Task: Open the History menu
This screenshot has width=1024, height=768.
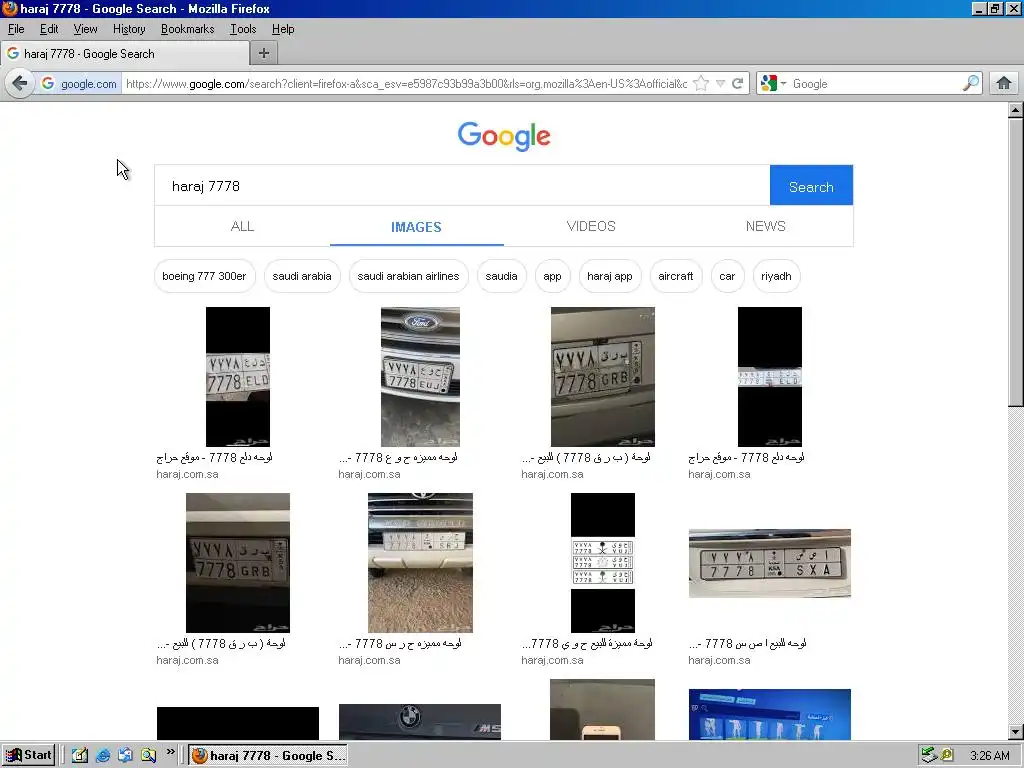Action: 129,29
